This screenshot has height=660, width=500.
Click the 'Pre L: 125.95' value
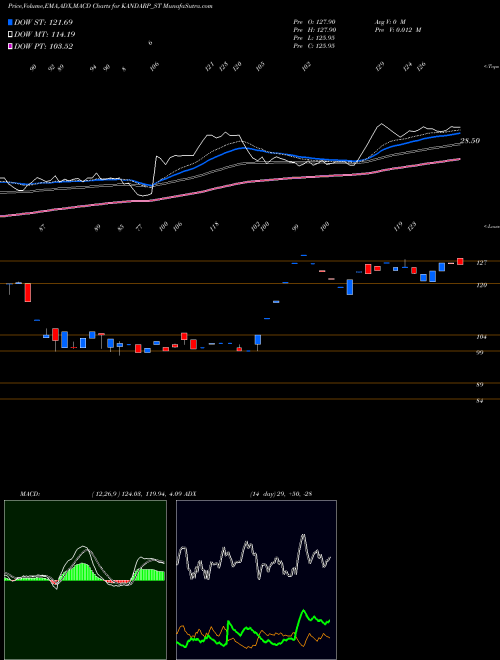314,38
